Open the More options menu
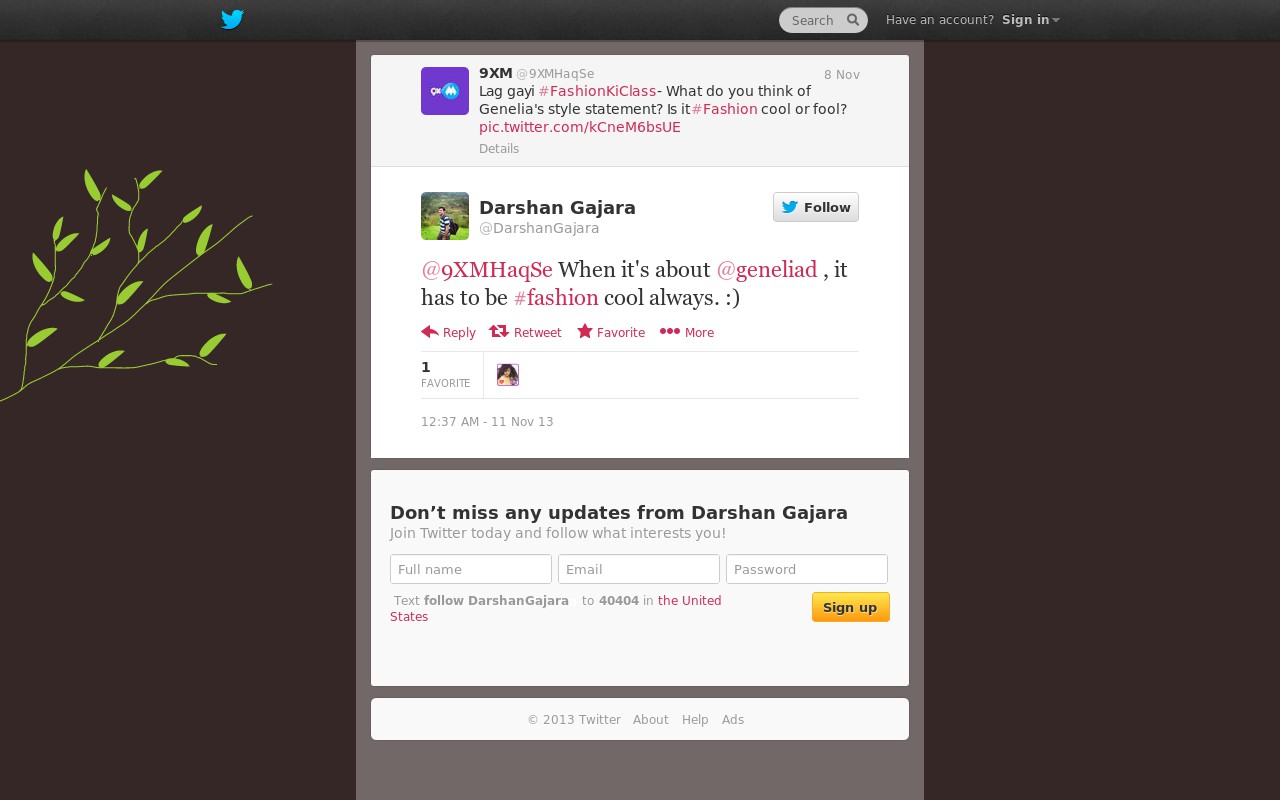This screenshot has height=800, width=1280. click(x=687, y=332)
